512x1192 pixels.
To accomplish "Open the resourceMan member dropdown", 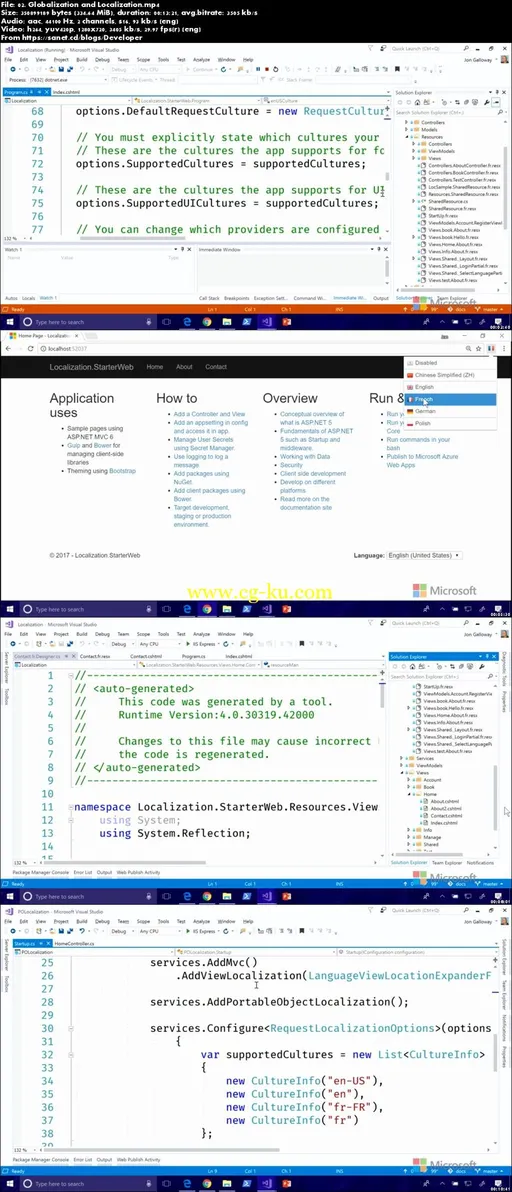I will click(x=324, y=664).
